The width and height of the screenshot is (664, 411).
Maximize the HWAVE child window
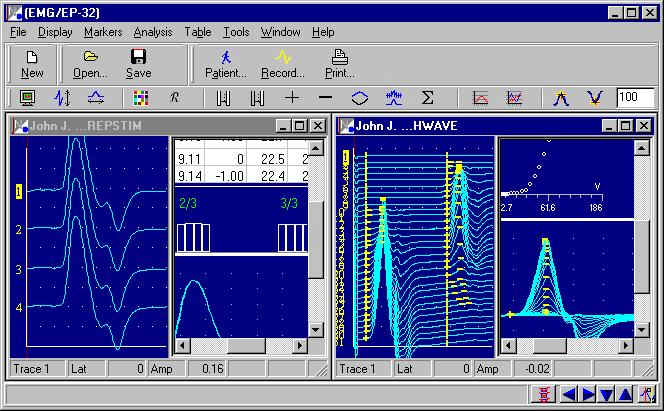[x=625, y=126]
